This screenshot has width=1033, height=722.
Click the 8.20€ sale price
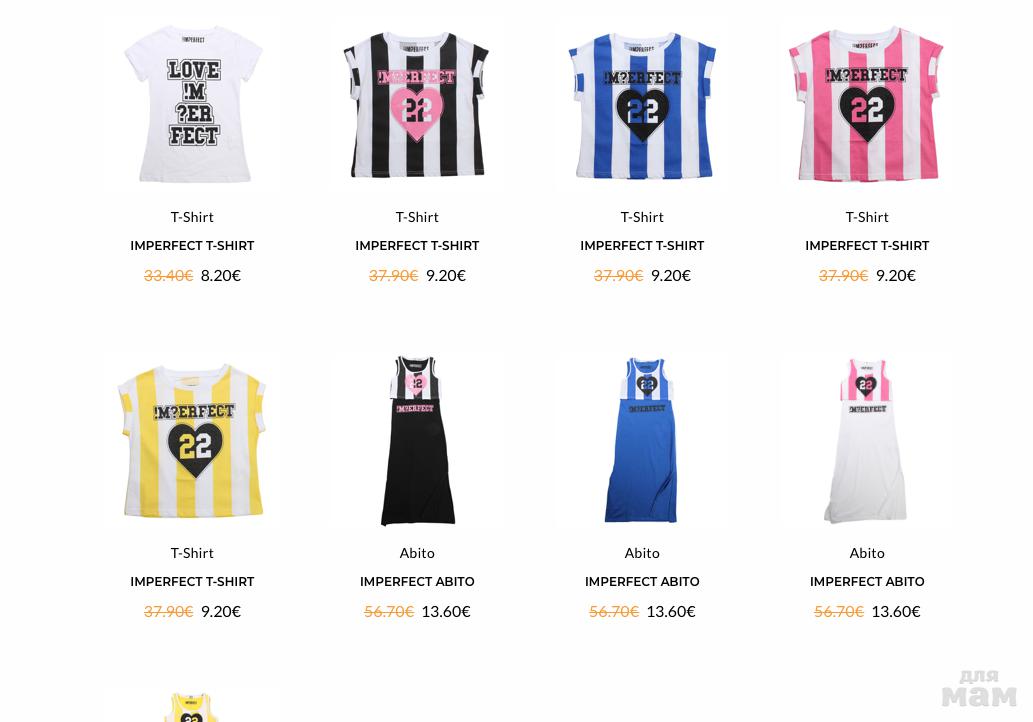[x=221, y=275]
